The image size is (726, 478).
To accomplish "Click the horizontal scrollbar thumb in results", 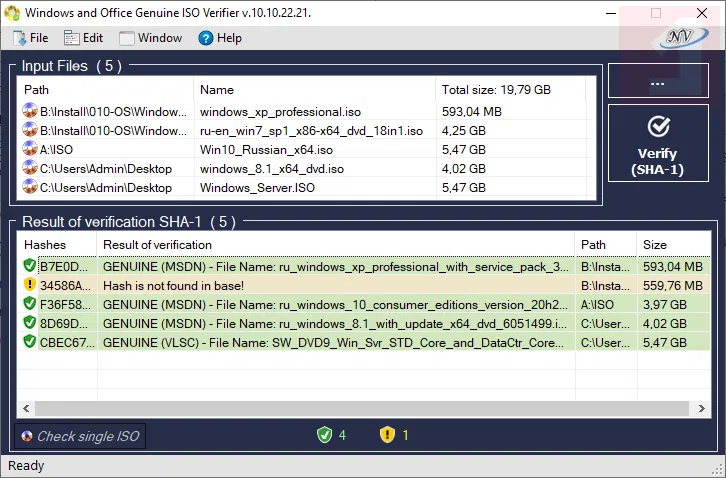I will [x=362, y=409].
